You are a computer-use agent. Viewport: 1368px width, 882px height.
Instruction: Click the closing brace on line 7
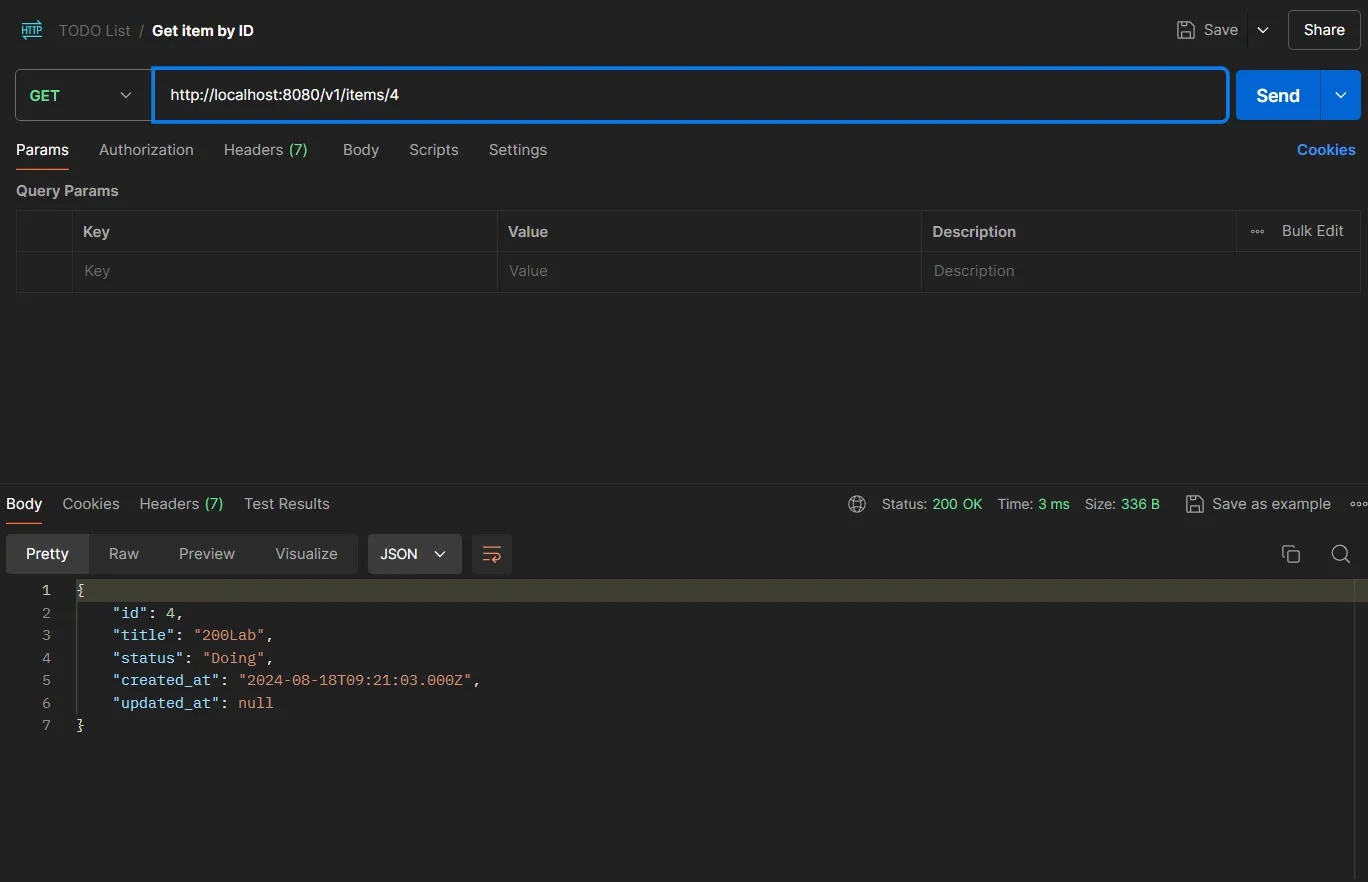point(80,725)
